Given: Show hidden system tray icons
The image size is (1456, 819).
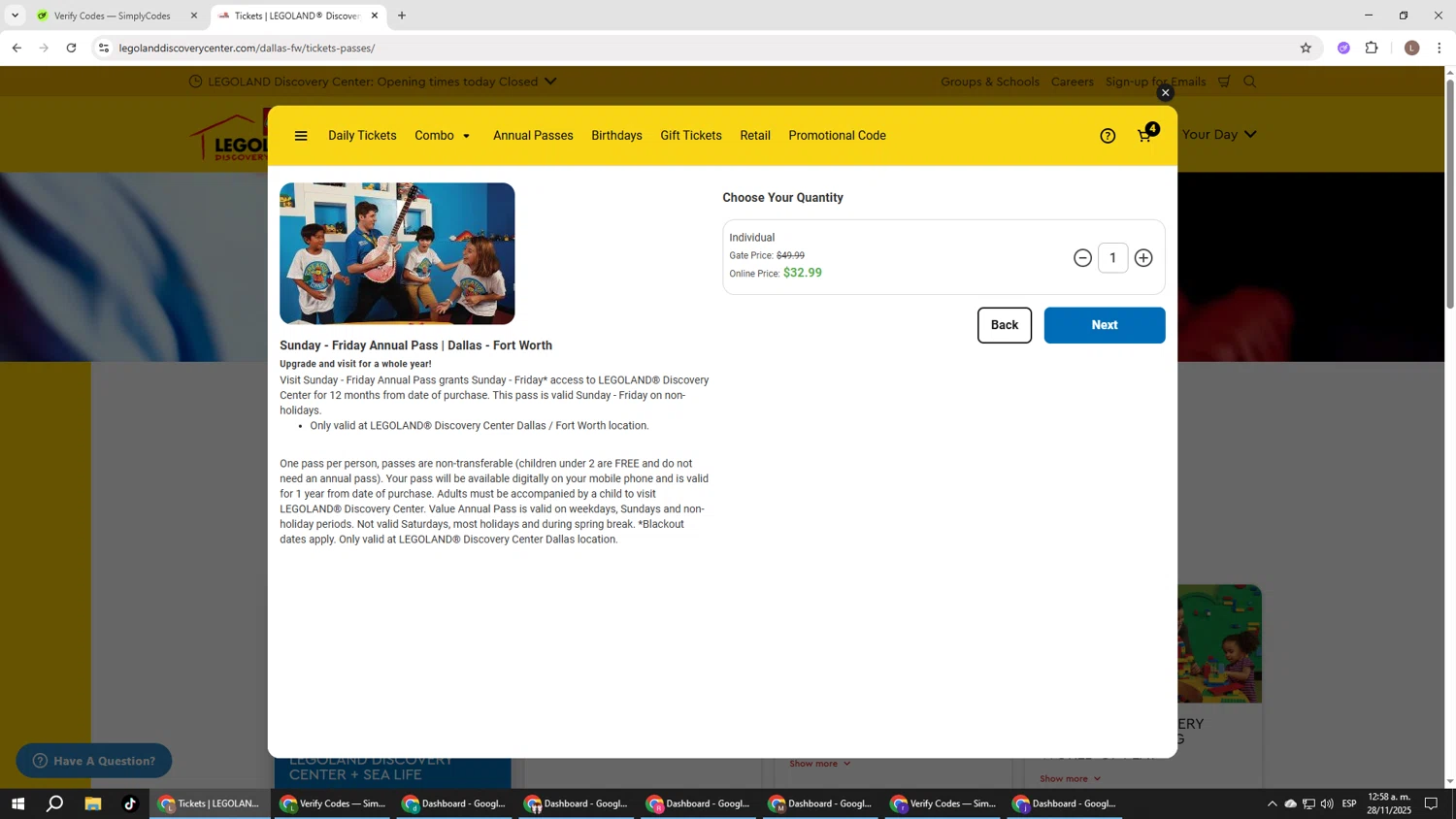Looking at the screenshot, I should tap(1272, 803).
